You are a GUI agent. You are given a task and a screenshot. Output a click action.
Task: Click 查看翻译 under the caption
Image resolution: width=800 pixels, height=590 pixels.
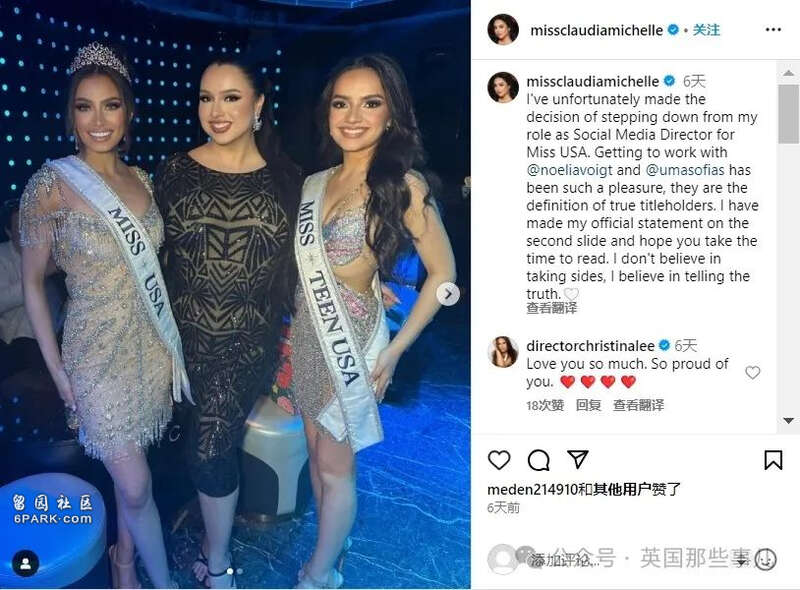[x=552, y=308]
